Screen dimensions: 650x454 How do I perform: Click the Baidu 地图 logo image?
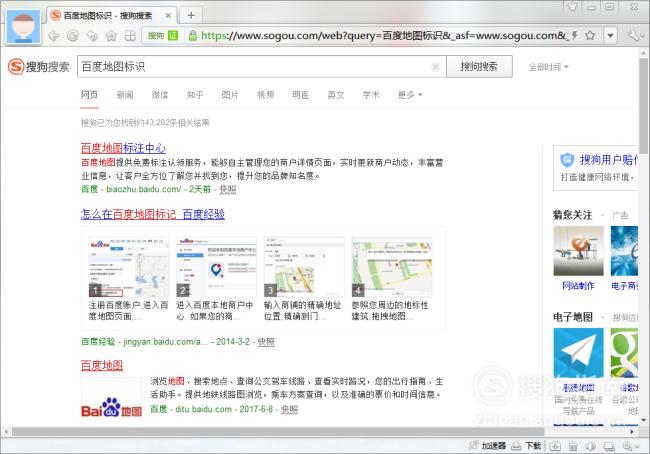[112, 401]
